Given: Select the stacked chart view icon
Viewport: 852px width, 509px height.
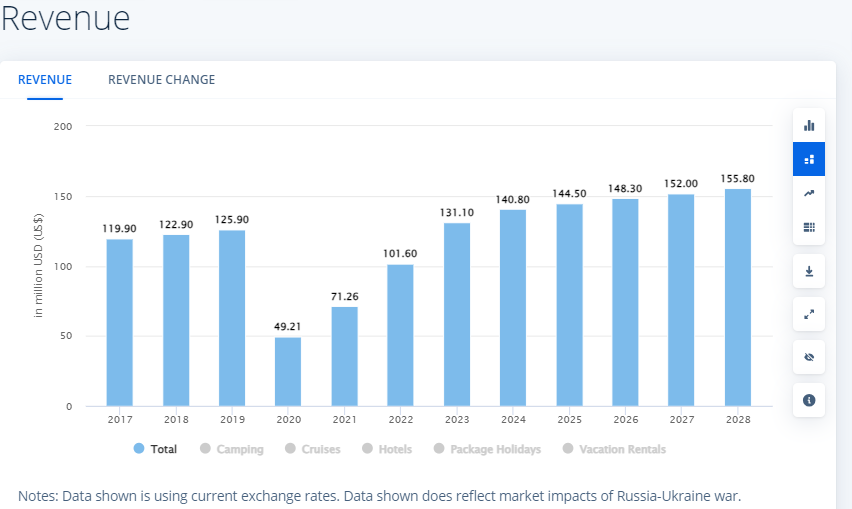Looking at the screenshot, I should 809,159.
